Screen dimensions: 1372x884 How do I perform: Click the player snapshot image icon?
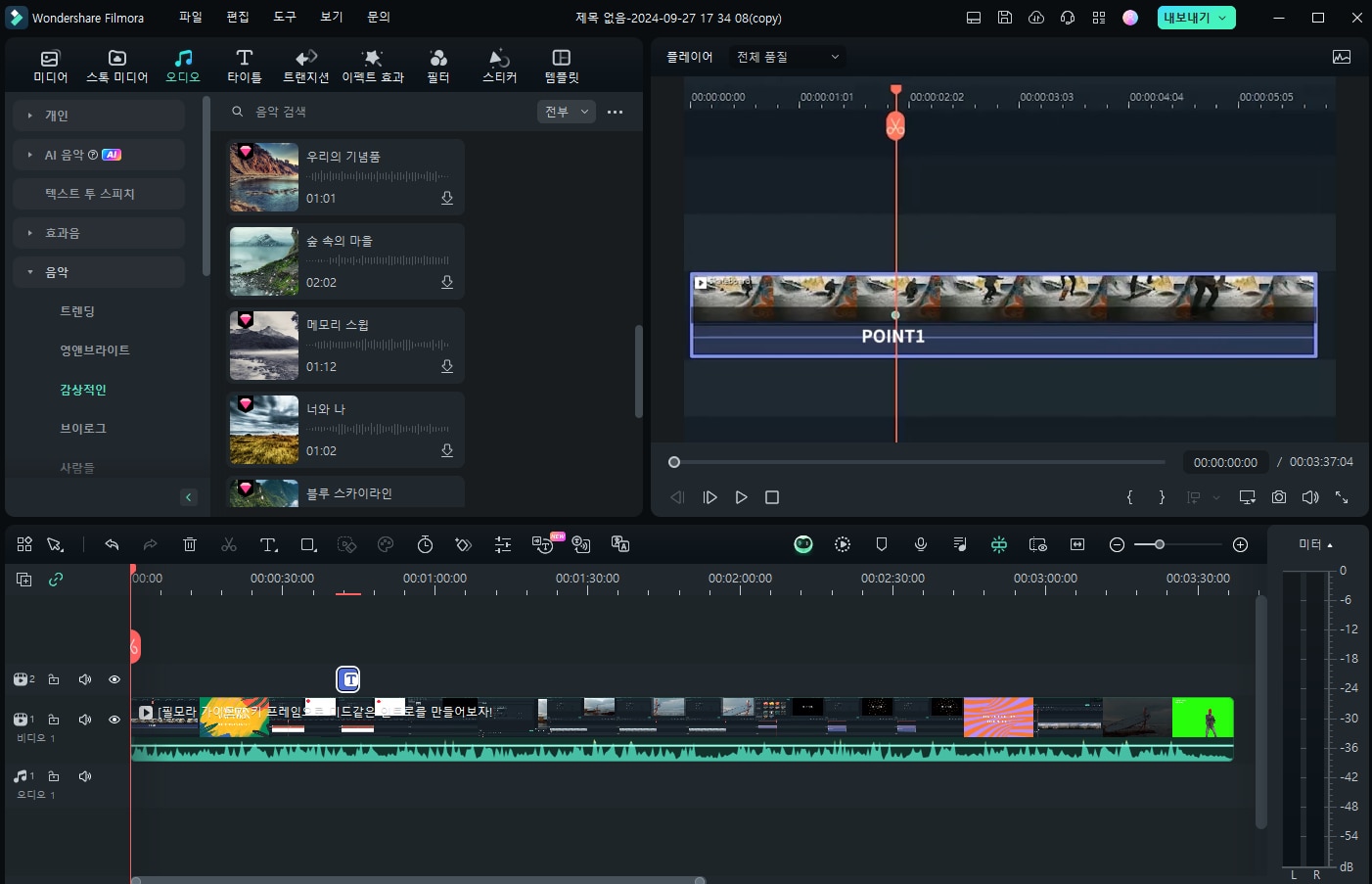coord(1342,57)
